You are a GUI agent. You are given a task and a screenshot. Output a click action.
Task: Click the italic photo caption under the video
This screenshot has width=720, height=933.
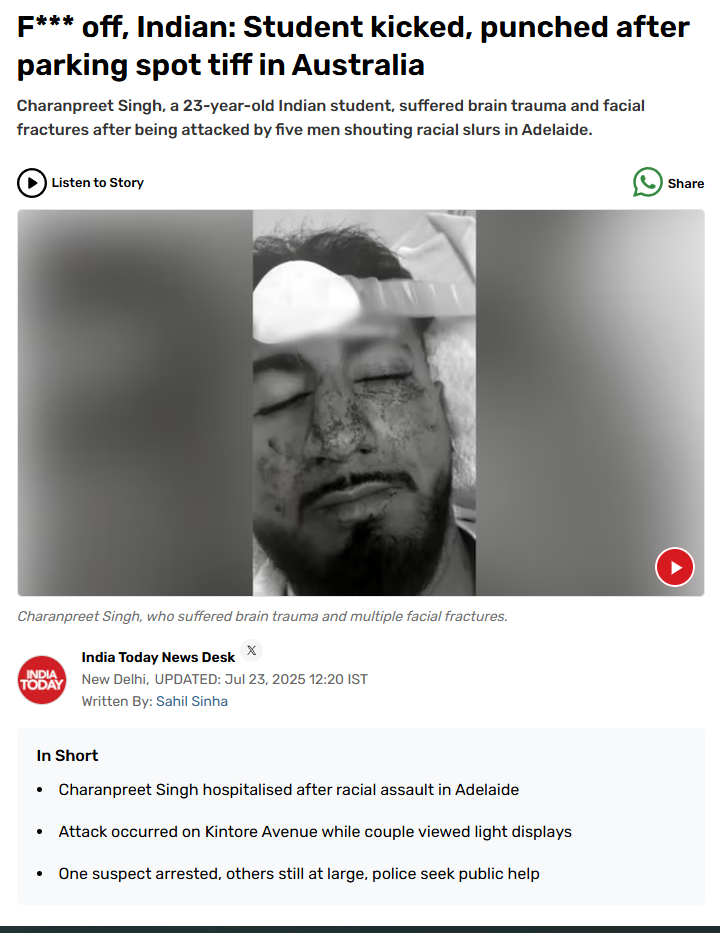coord(262,616)
